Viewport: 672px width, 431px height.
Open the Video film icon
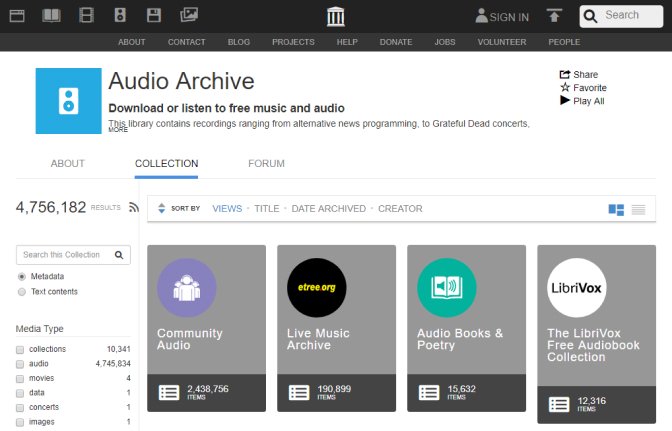coord(86,15)
